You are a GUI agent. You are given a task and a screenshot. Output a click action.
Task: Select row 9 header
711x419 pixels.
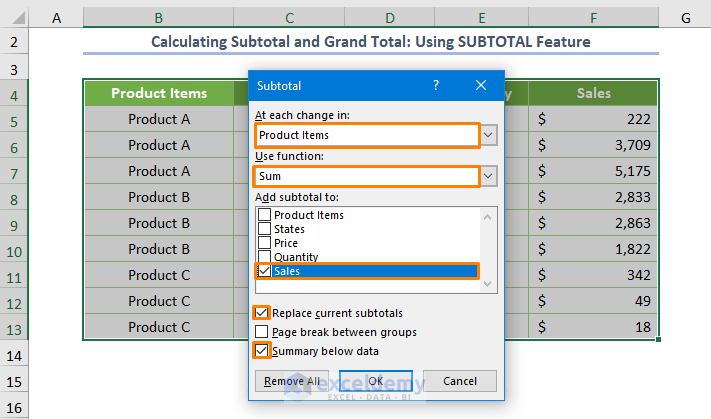point(15,223)
